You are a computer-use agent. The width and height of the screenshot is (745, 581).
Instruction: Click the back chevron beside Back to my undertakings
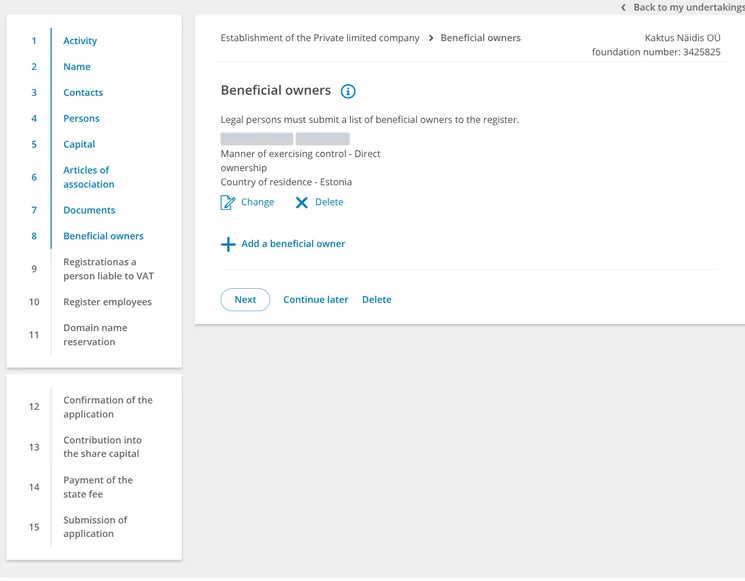point(623,8)
